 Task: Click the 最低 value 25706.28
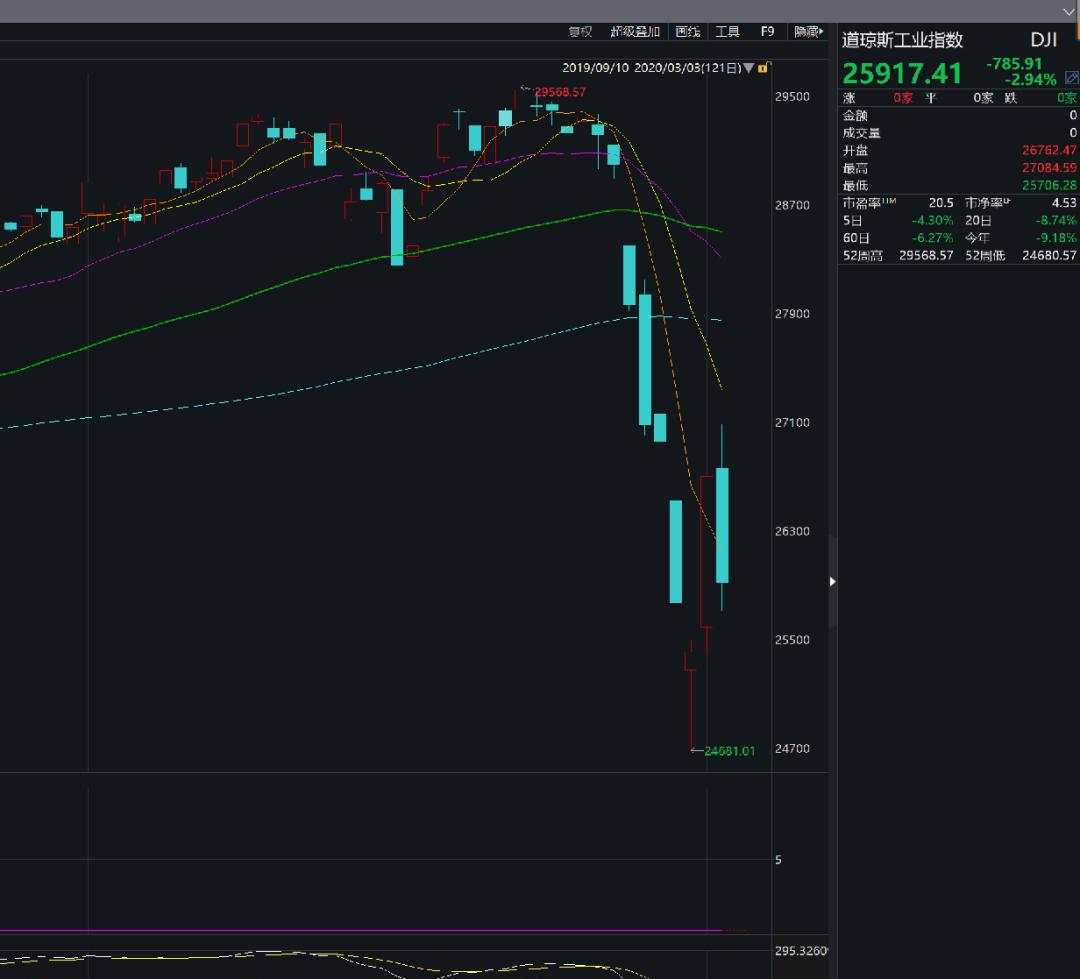click(1049, 185)
